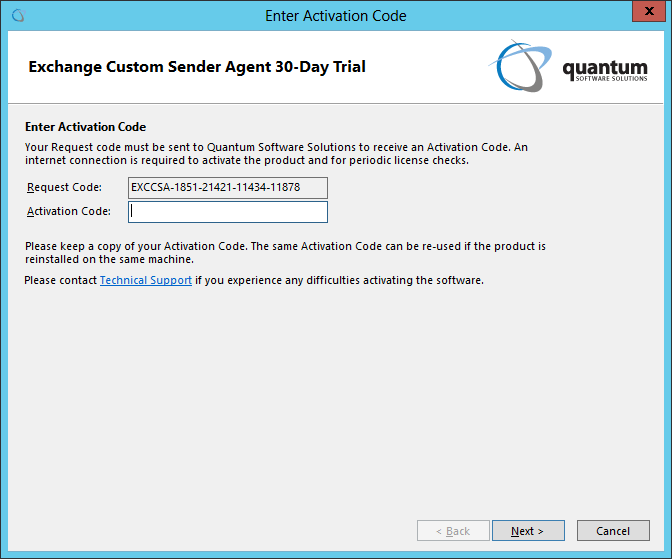Open the Technical Support link
672x559 pixels.
click(x=146, y=280)
